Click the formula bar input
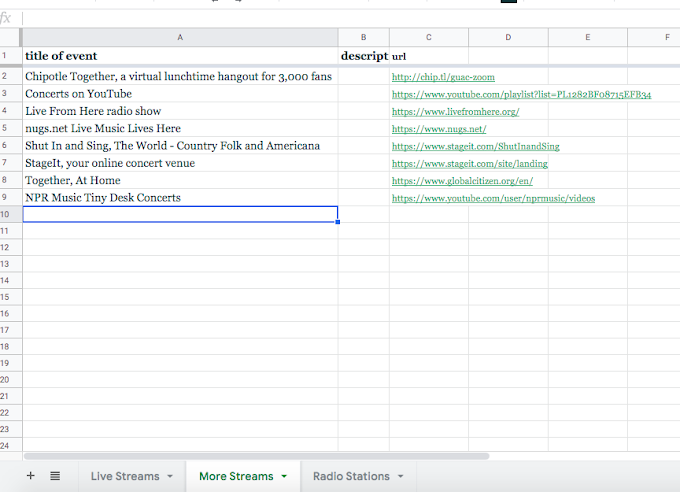The height and width of the screenshot is (492, 680). coord(350,18)
